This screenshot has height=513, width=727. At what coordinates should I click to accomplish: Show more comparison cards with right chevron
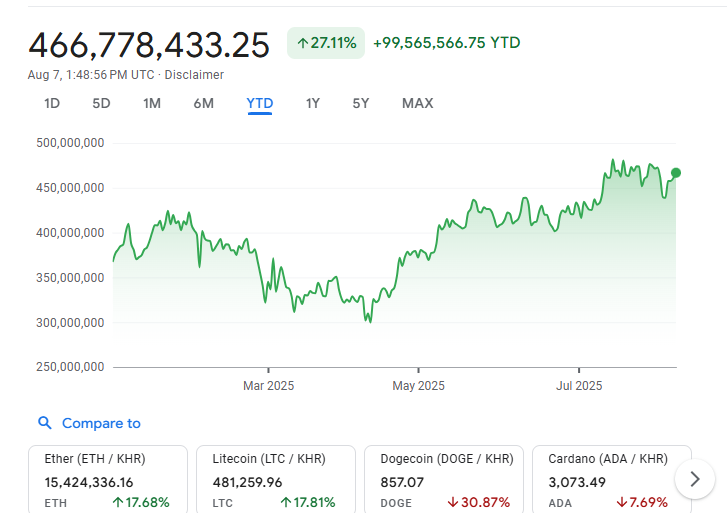(x=695, y=479)
